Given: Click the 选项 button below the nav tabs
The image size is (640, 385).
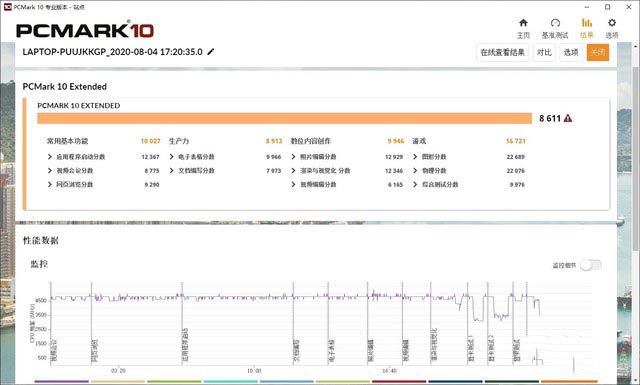Looking at the screenshot, I should click(x=571, y=52).
